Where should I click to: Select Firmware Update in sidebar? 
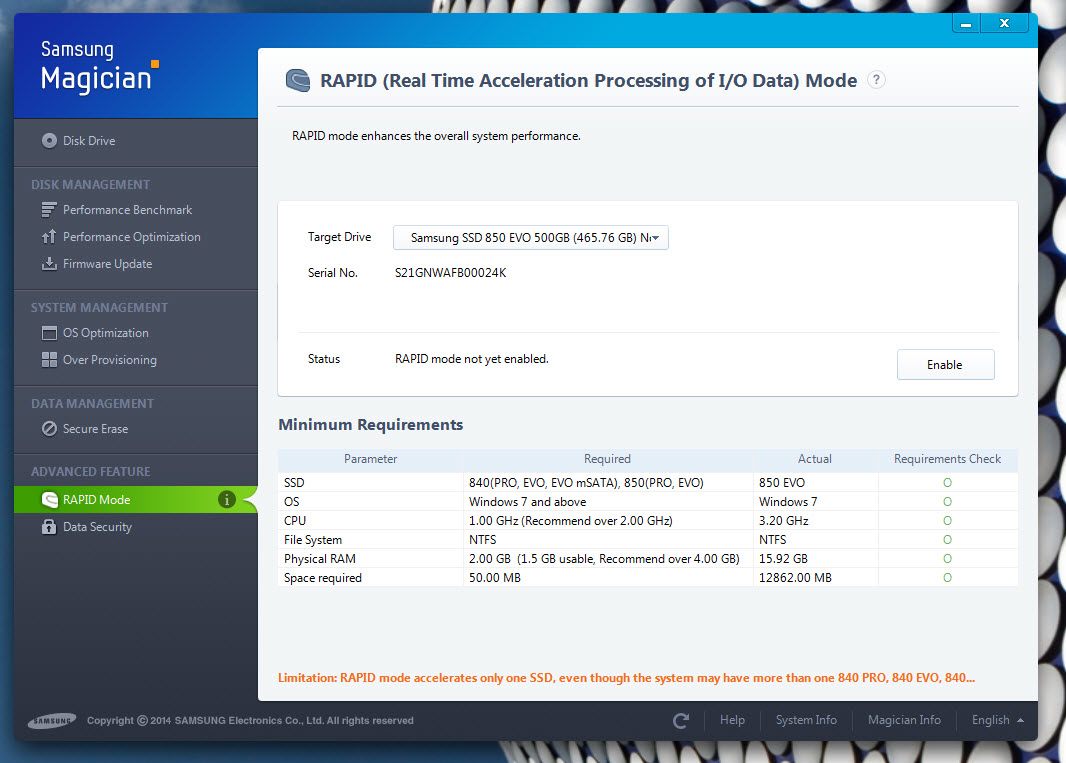(x=107, y=264)
